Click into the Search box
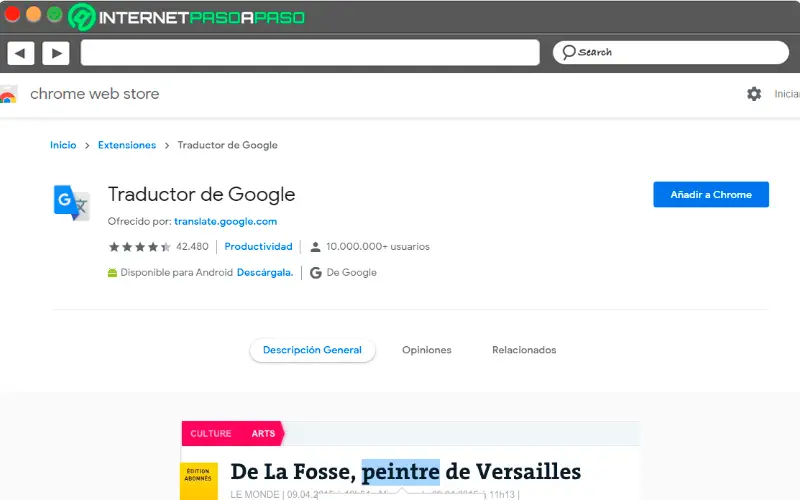The image size is (800, 500). 670,52
